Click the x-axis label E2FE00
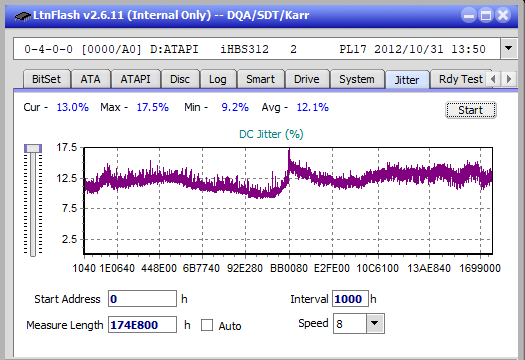 (332, 268)
